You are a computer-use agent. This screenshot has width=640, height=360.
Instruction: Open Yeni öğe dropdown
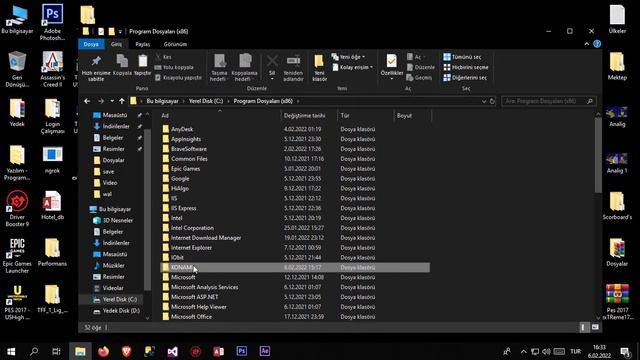click(348, 57)
